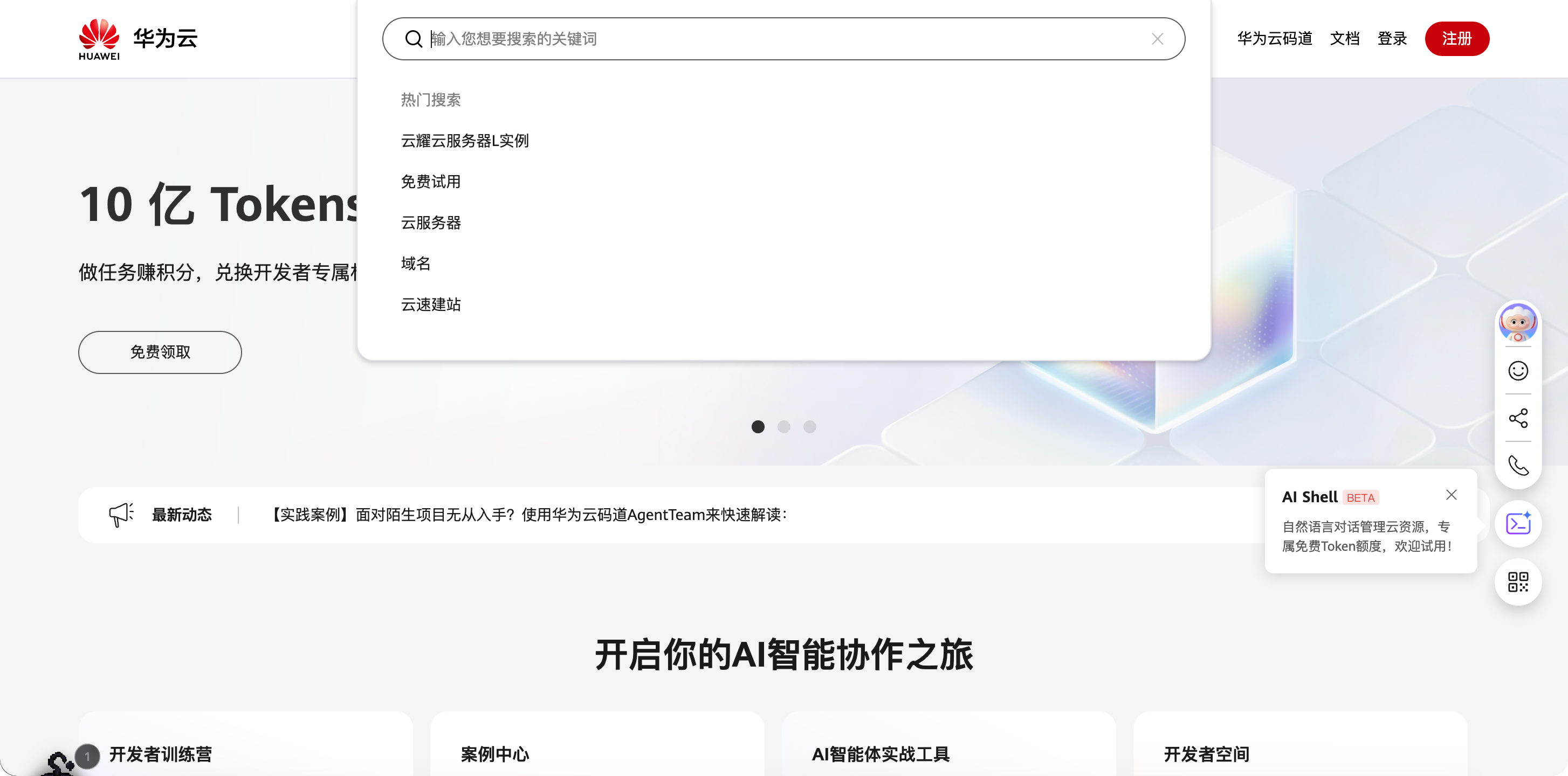This screenshot has height=776, width=1568.
Task: Open the robot assistant avatar icon
Action: pyautogui.click(x=1517, y=322)
